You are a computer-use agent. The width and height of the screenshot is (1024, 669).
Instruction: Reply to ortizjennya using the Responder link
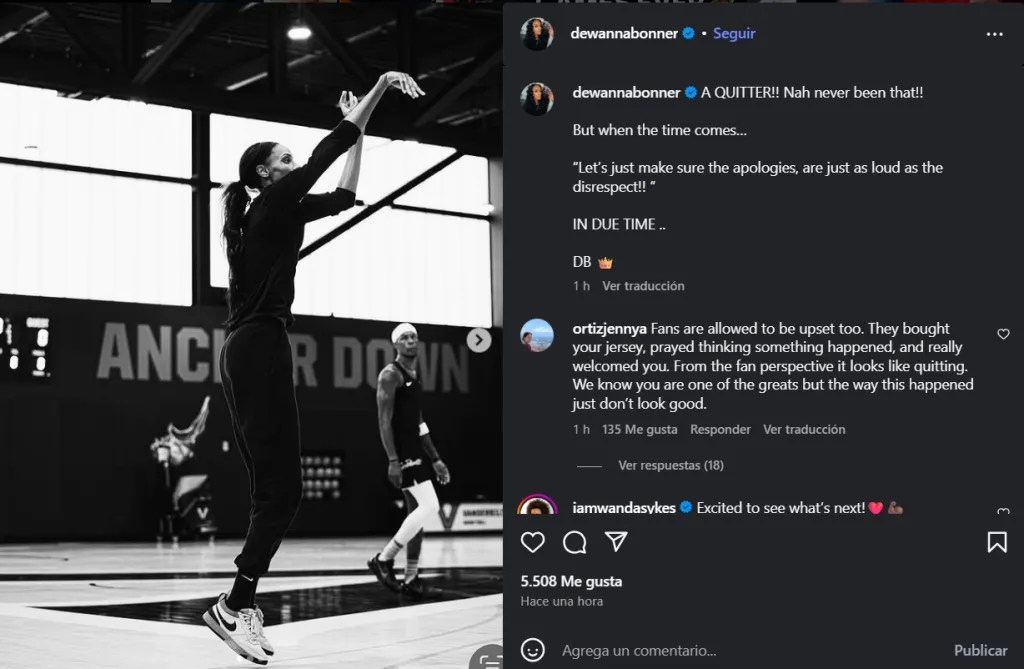tap(720, 429)
